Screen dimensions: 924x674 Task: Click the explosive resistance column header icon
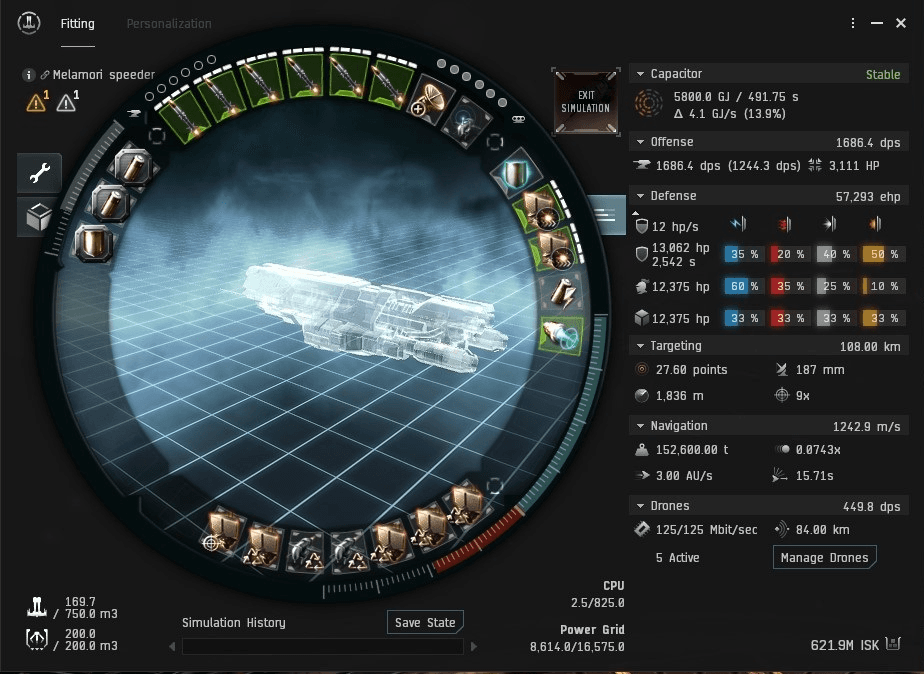(x=875, y=224)
